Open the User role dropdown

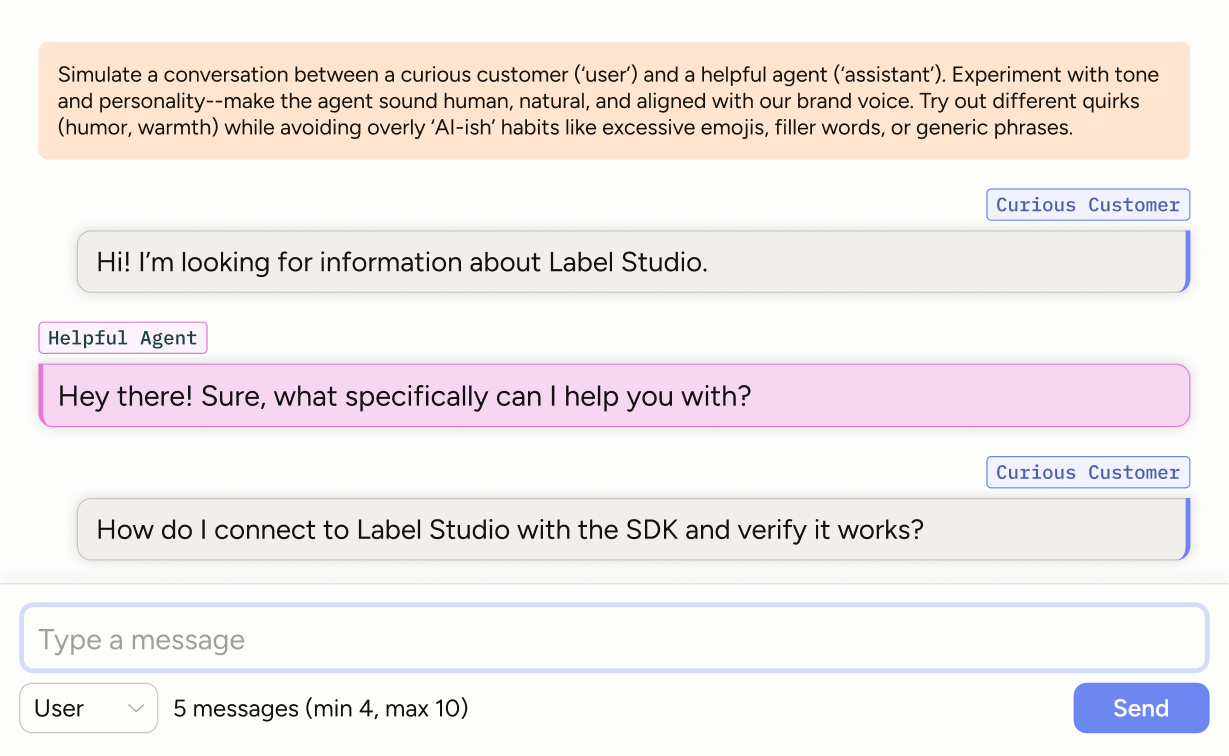pyautogui.click(x=88, y=708)
